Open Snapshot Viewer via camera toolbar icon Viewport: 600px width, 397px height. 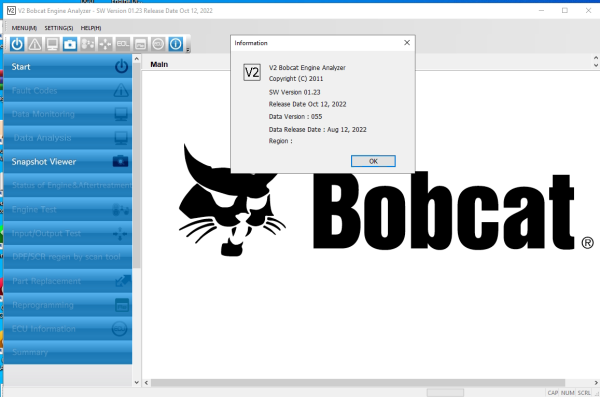pos(70,44)
